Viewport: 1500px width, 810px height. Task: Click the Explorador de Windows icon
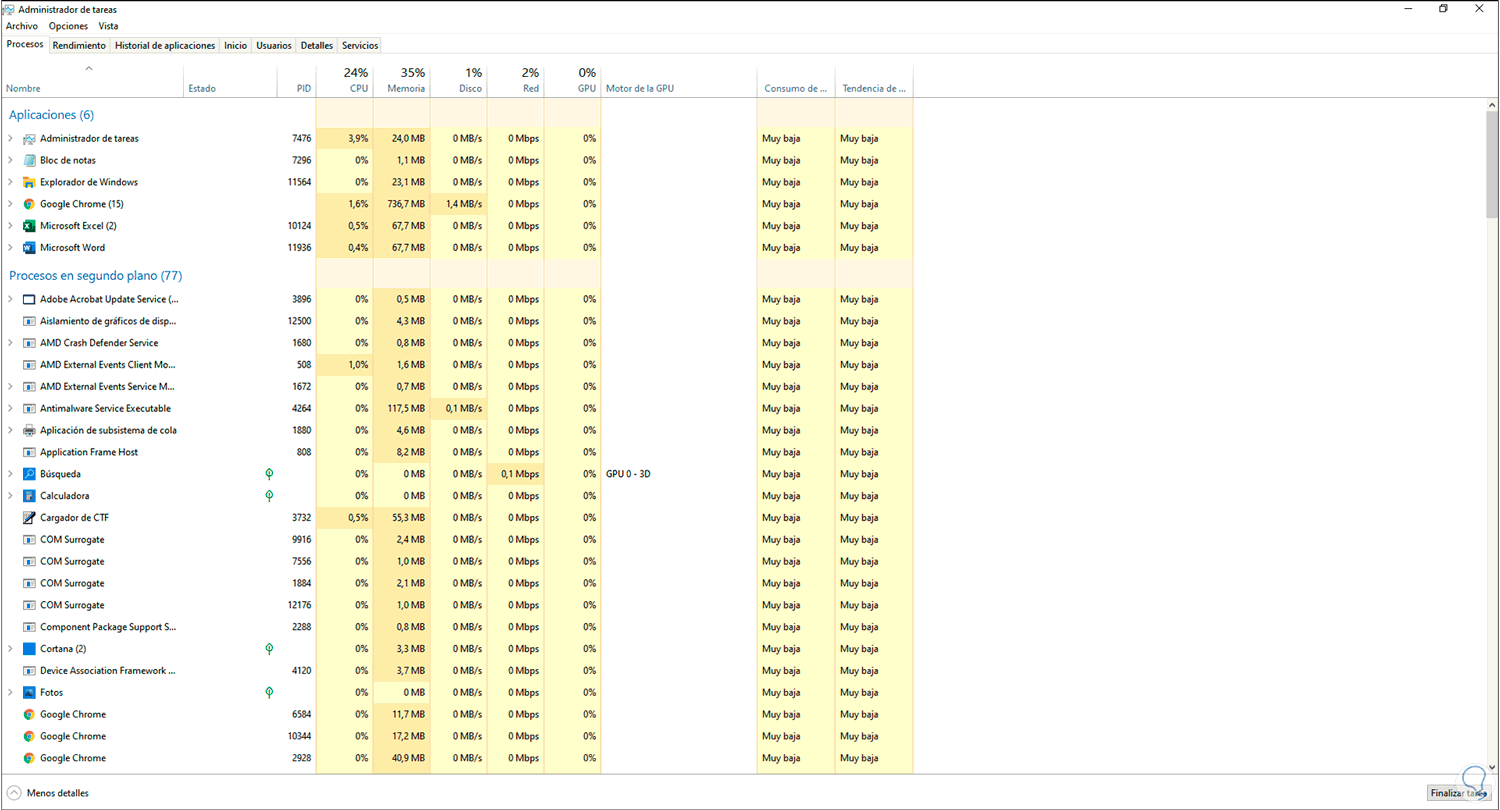(27, 182)
